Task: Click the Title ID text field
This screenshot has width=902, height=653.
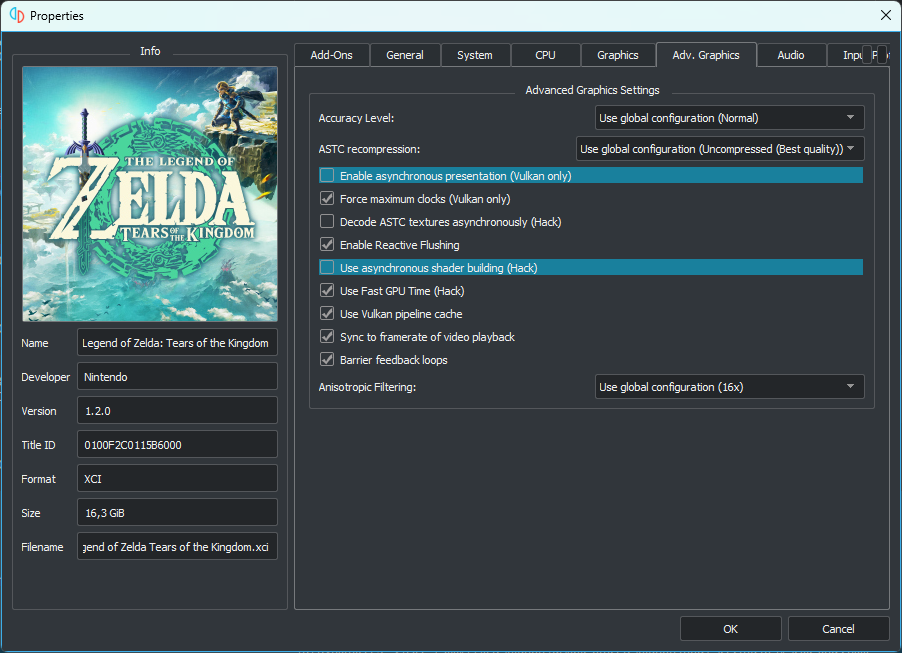Action: coord(177,445)
